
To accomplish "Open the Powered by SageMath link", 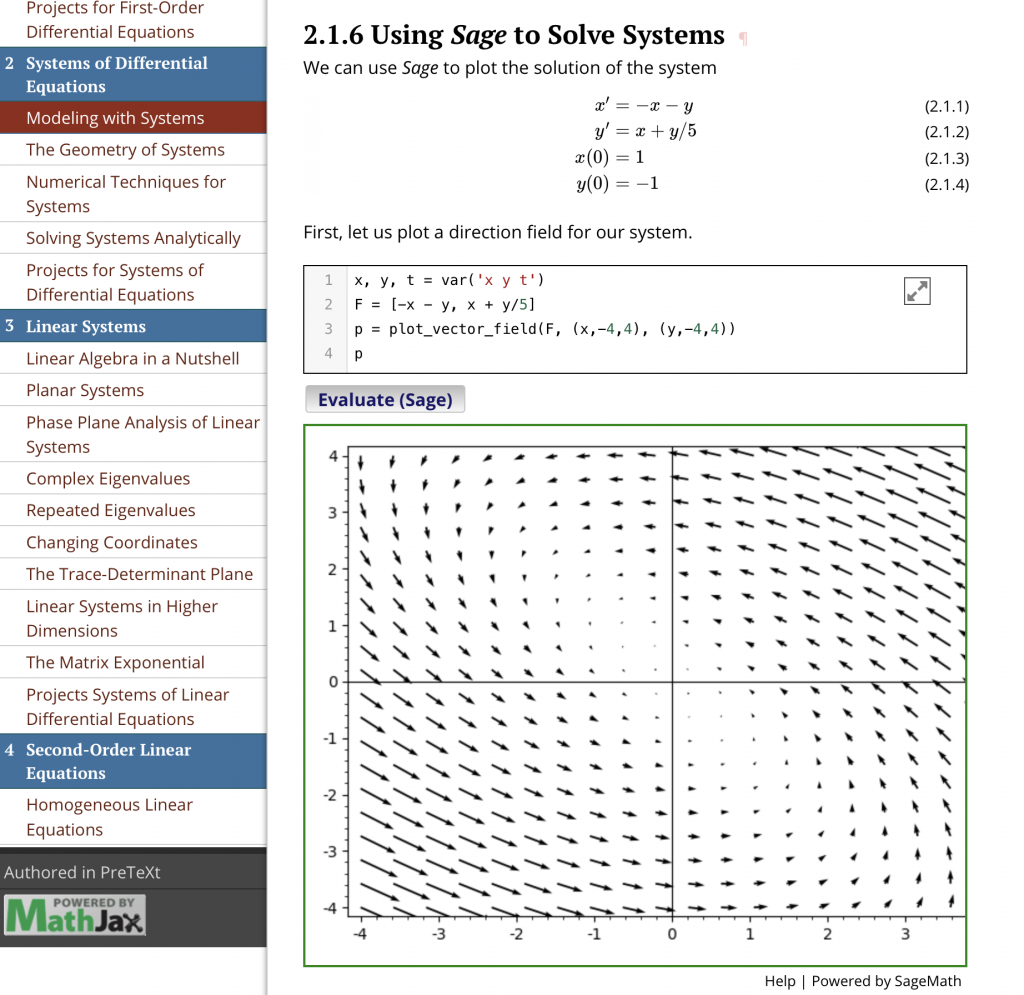I will [x=886, y=981].
